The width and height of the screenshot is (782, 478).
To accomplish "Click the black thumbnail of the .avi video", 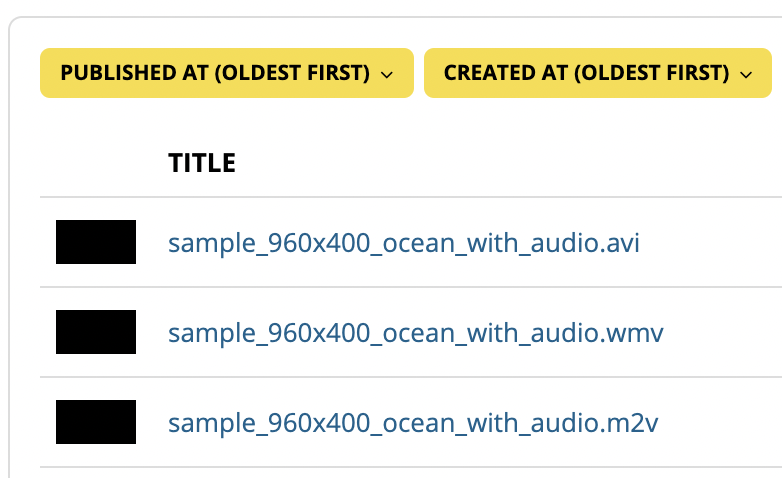I will pos(96,242).
